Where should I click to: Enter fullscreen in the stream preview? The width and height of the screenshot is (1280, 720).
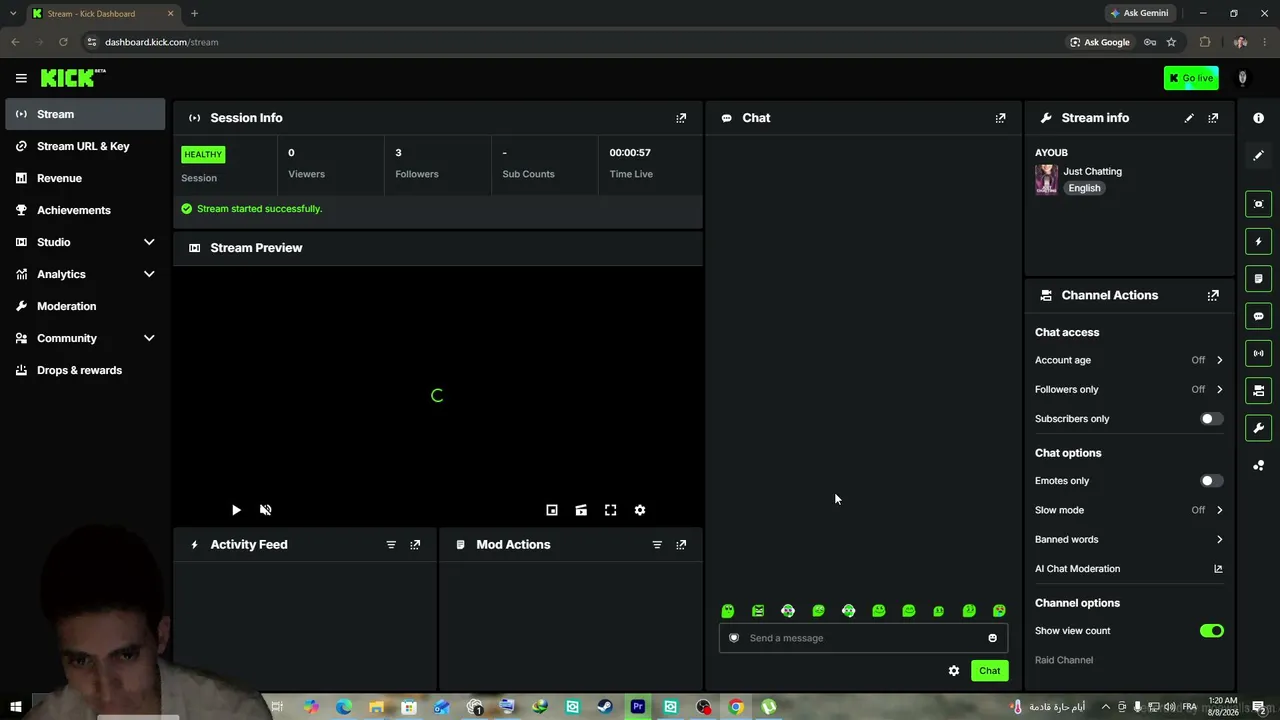tap(610, 510)
